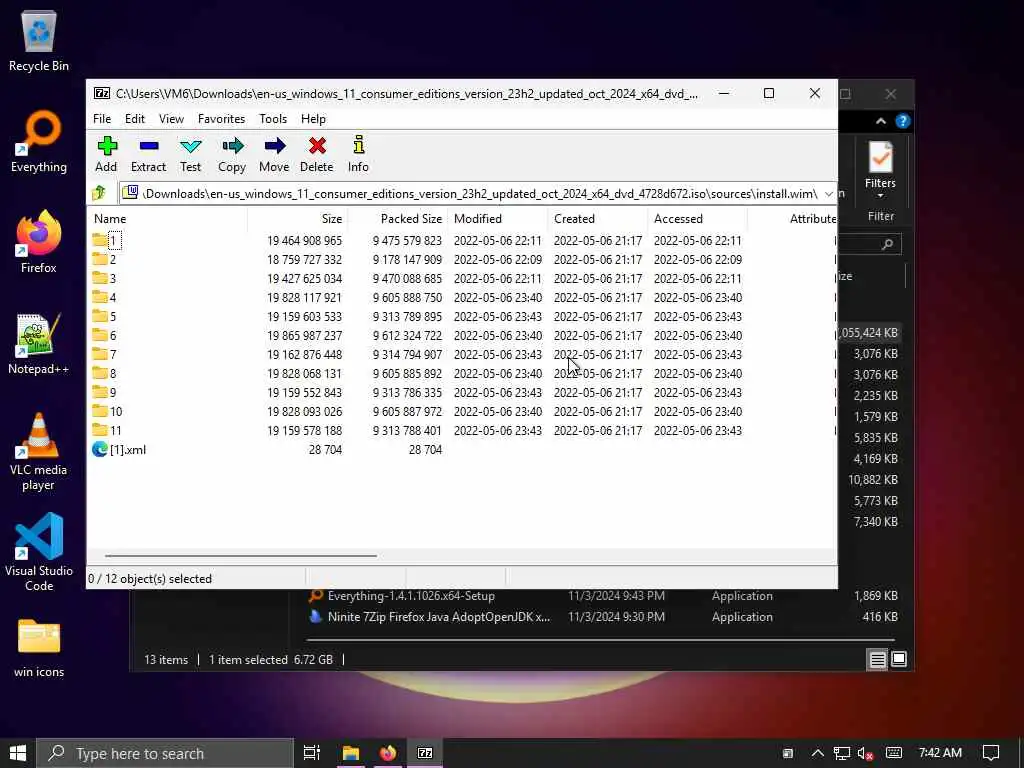Image resolution: width=1024 pixels, height=768 pixels.
Task: Click the taskbar search box
Action: pyautogui.click(x=165, y=753)
